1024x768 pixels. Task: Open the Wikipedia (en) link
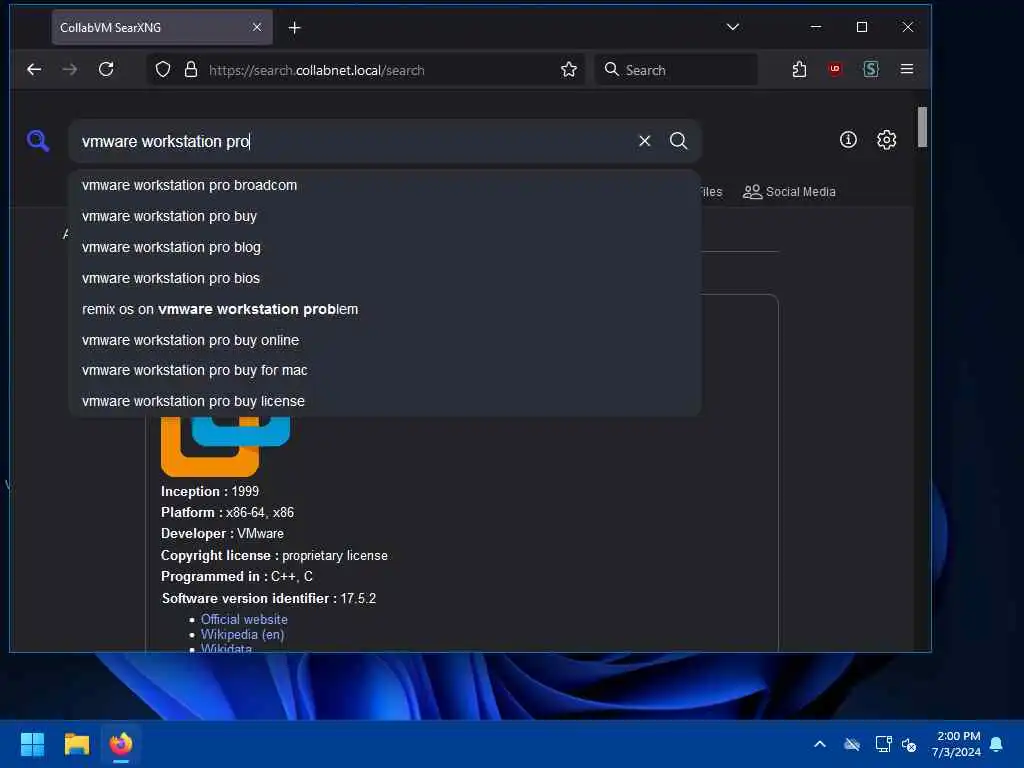click(242, 635)
